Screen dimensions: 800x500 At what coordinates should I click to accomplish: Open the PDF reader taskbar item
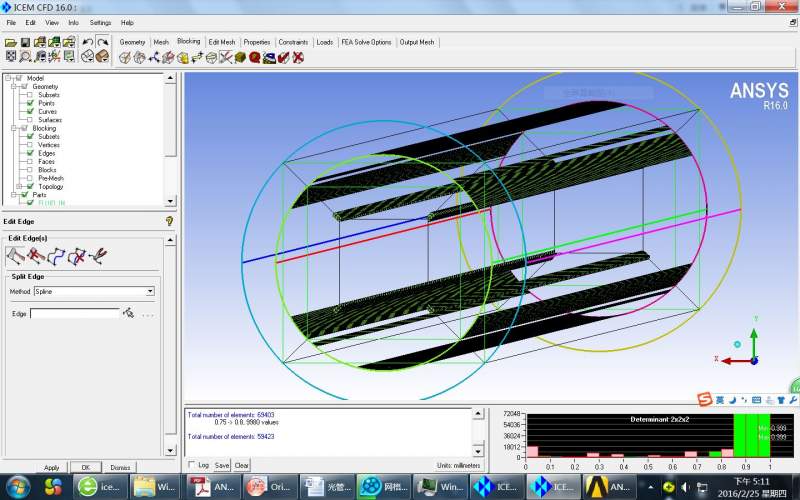pos(213,486)
